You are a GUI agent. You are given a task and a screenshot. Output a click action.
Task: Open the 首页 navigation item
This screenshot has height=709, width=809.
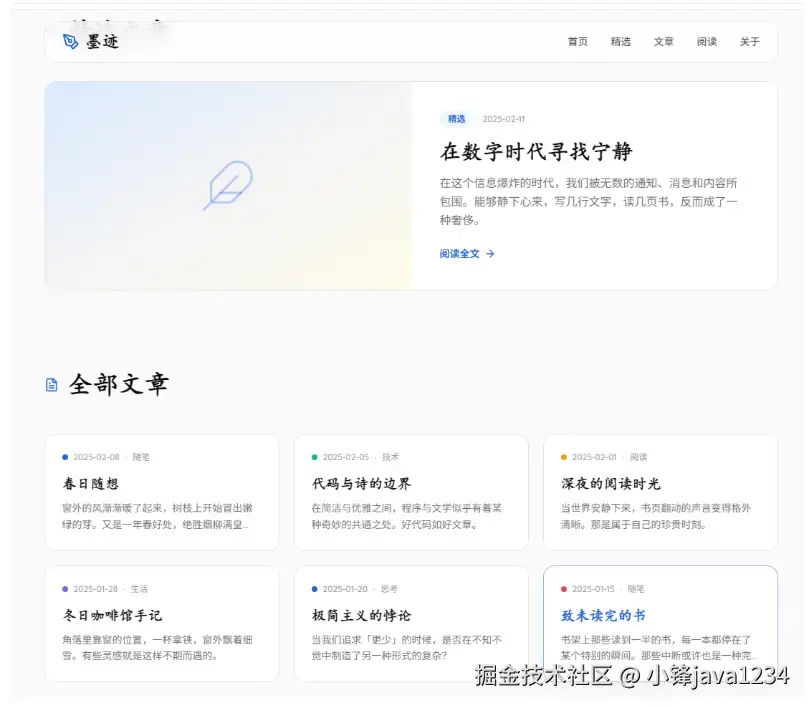(577, 41)
